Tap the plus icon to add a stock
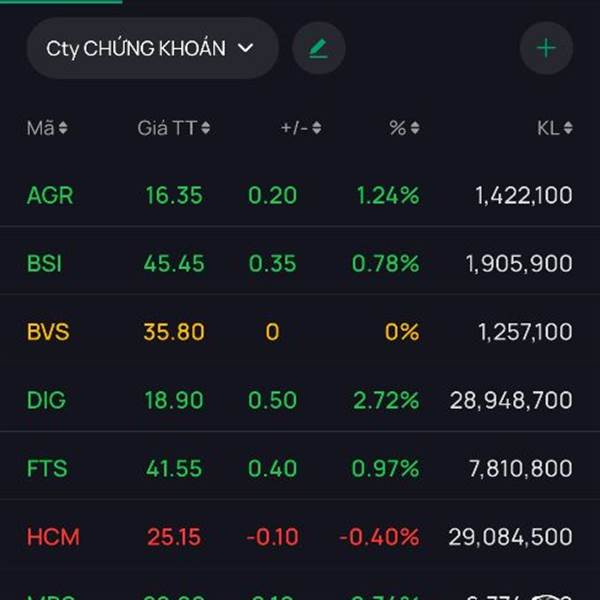 pyautogui.click(x=546, y=48)
